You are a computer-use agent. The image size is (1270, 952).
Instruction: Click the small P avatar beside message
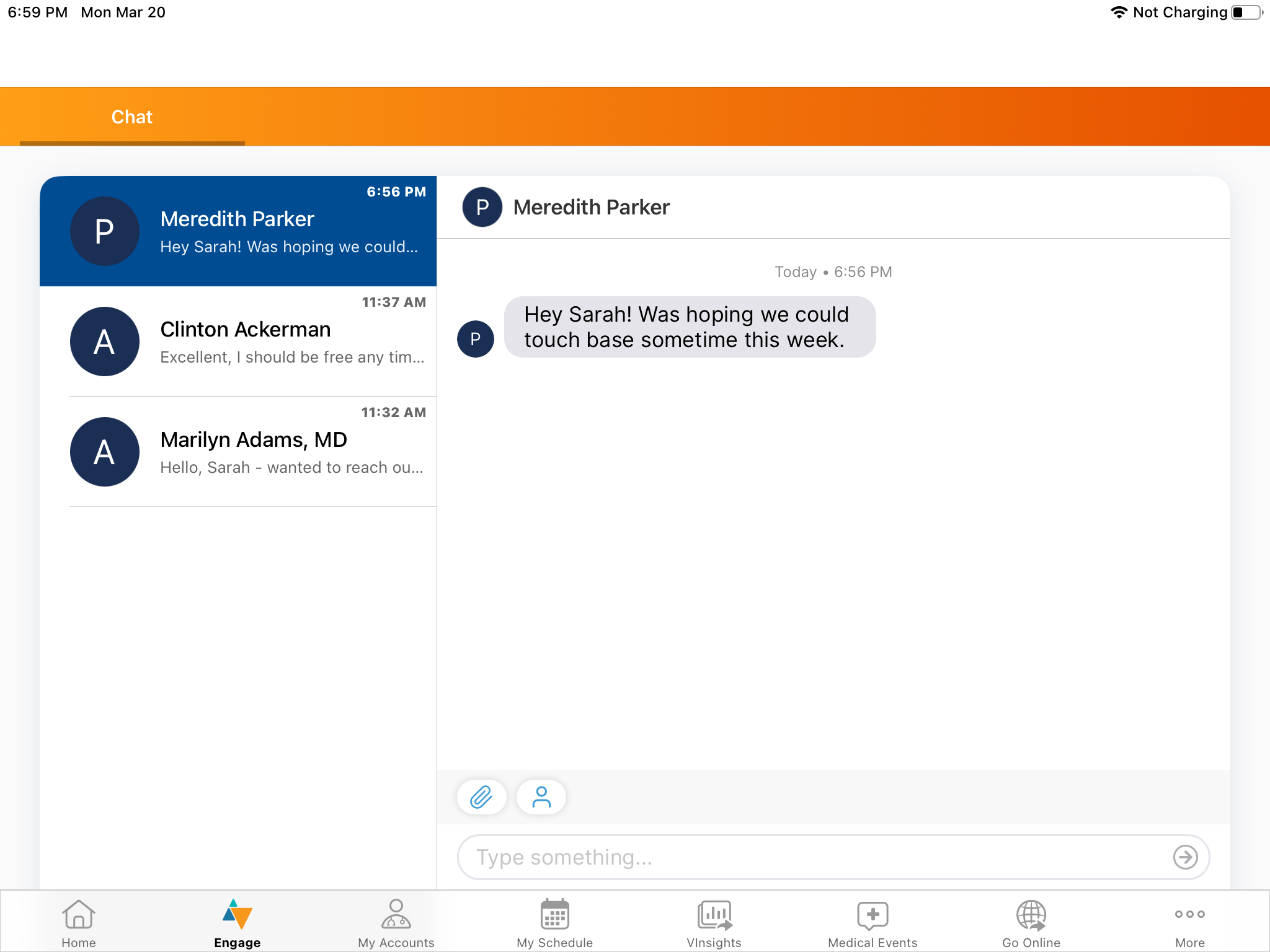pyautogui.click(x=475, y=339)
